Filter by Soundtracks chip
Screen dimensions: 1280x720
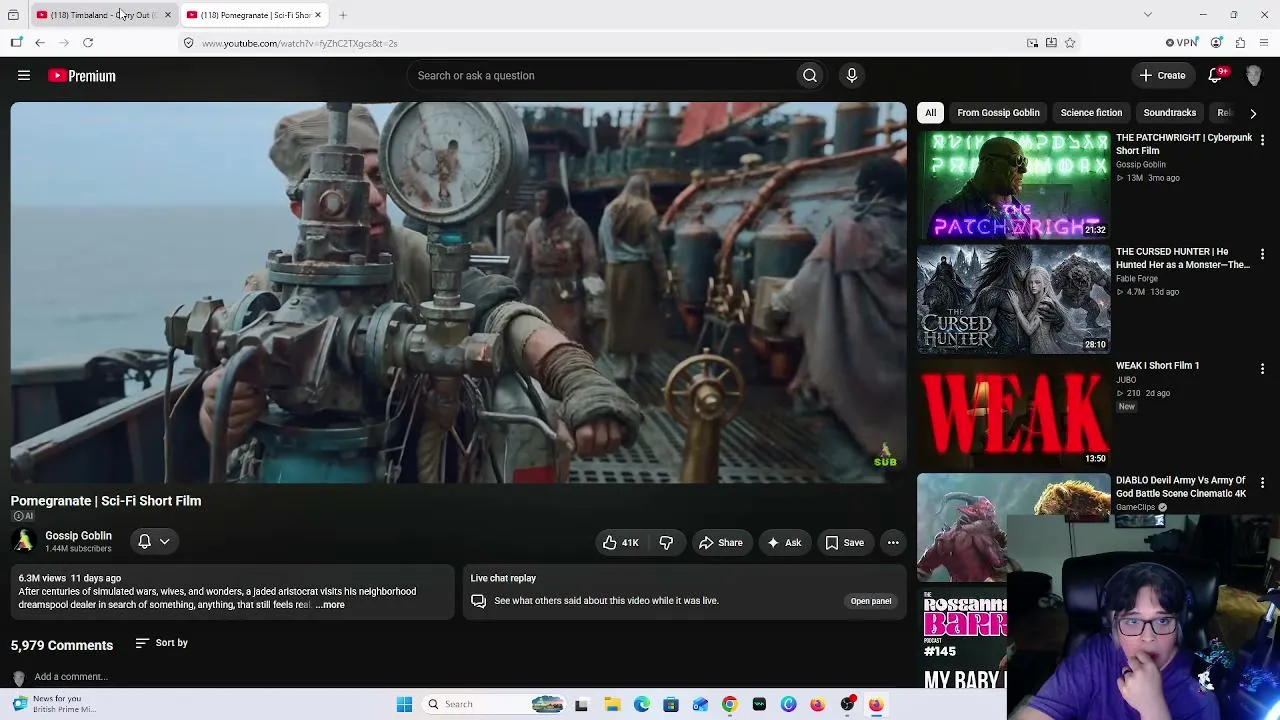(1169, 113)
